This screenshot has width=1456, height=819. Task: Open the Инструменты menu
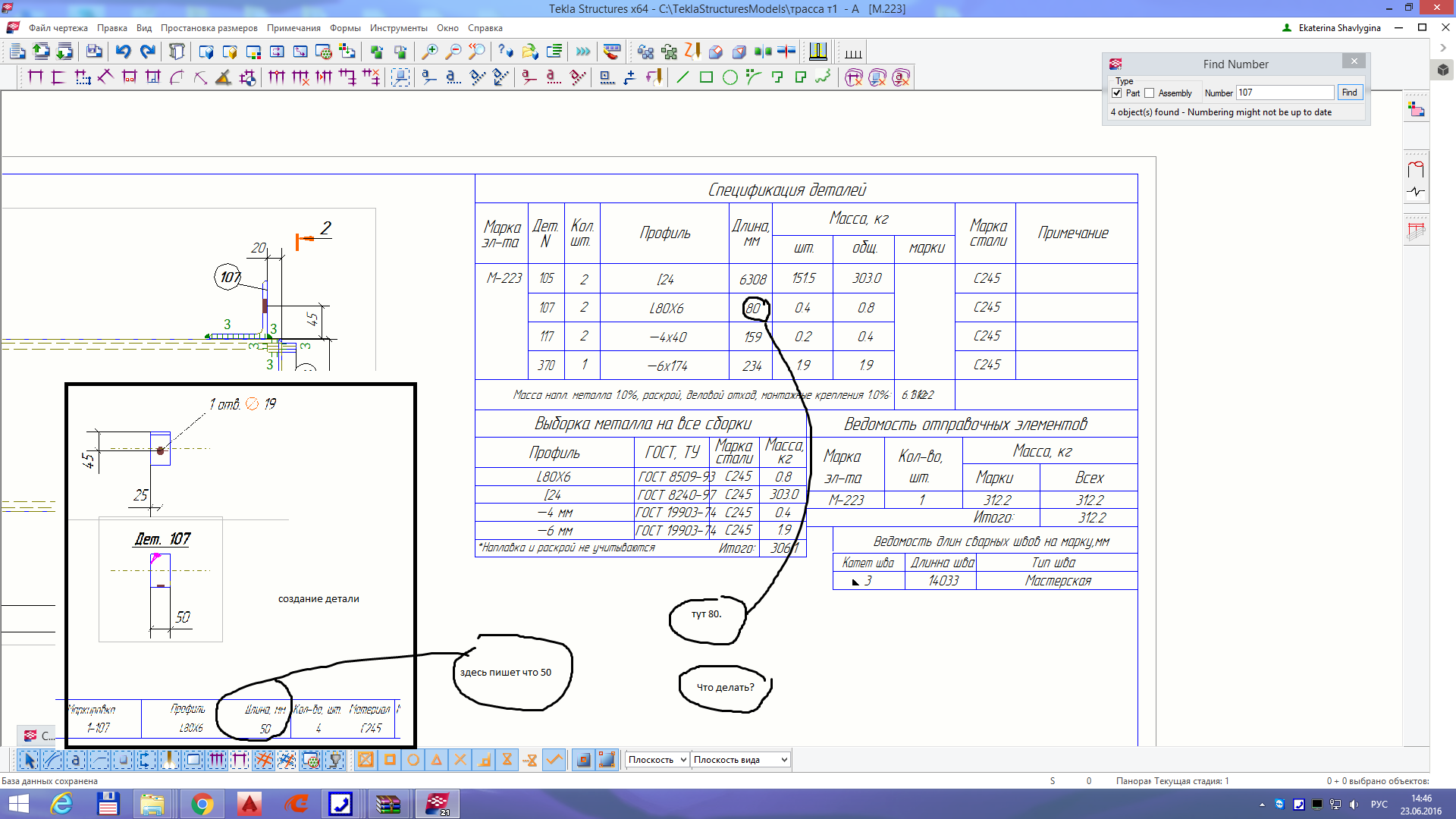tap(398, 28)
